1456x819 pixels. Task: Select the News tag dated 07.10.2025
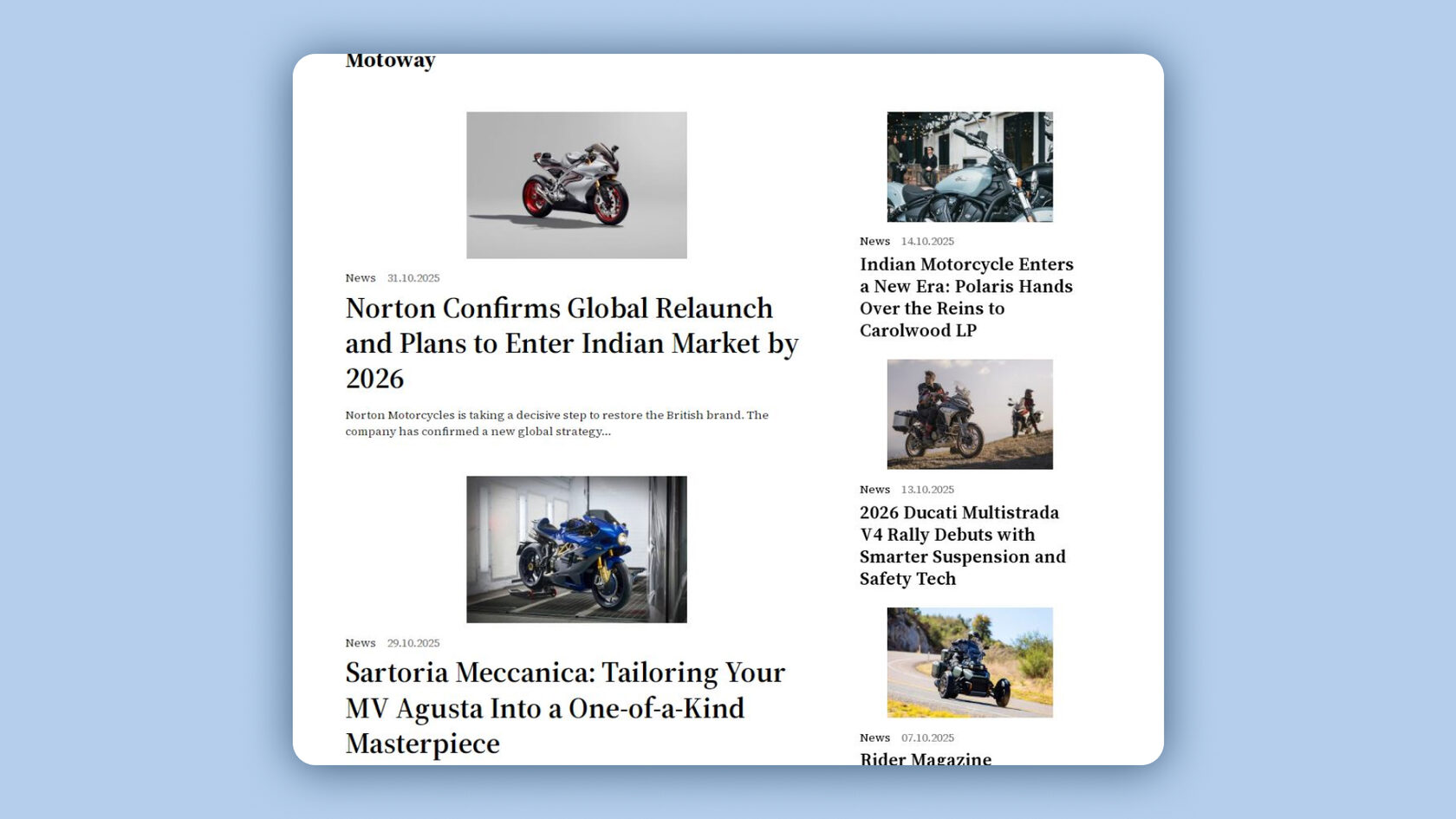(874, 738)
